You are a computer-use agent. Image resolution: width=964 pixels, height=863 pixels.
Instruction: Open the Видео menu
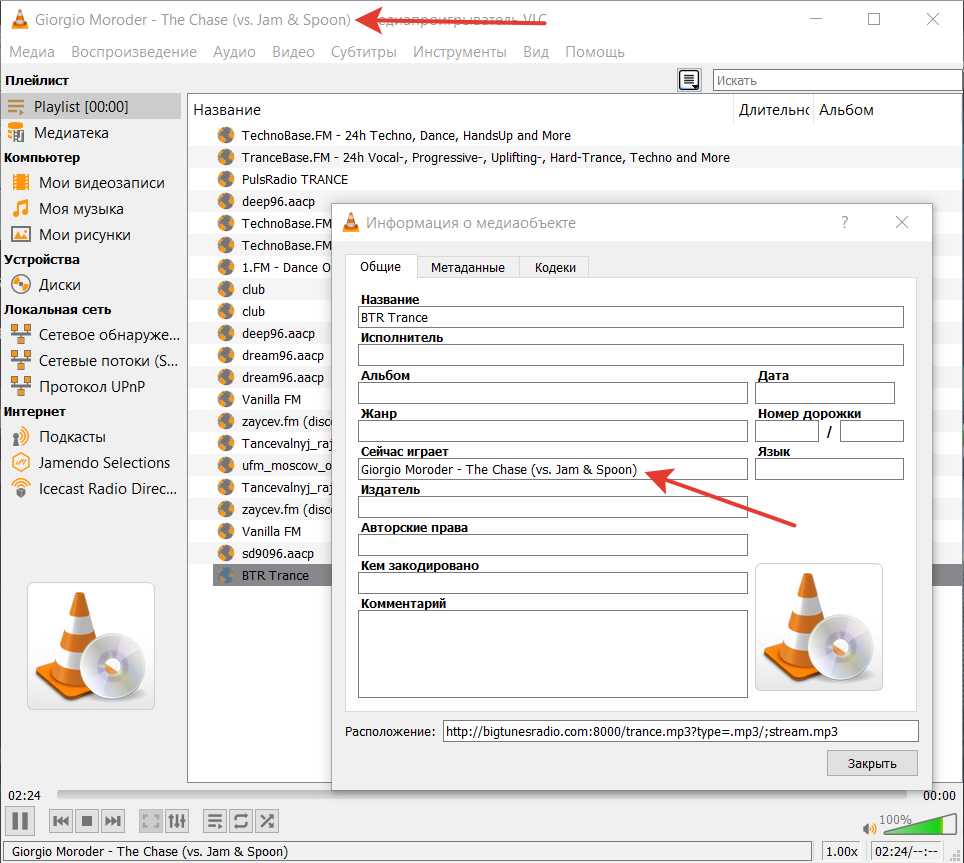coord(293,52)
